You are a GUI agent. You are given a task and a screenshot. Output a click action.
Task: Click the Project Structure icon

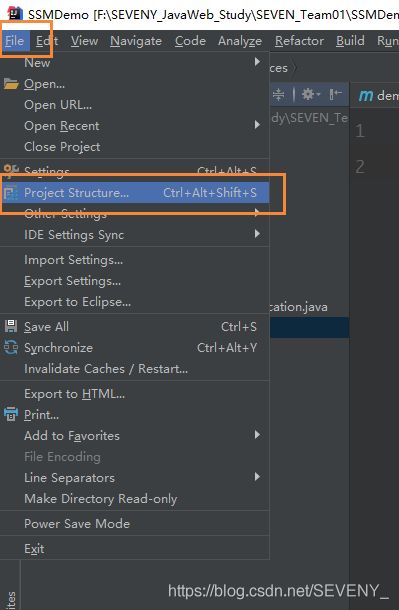tap(10, 193)
